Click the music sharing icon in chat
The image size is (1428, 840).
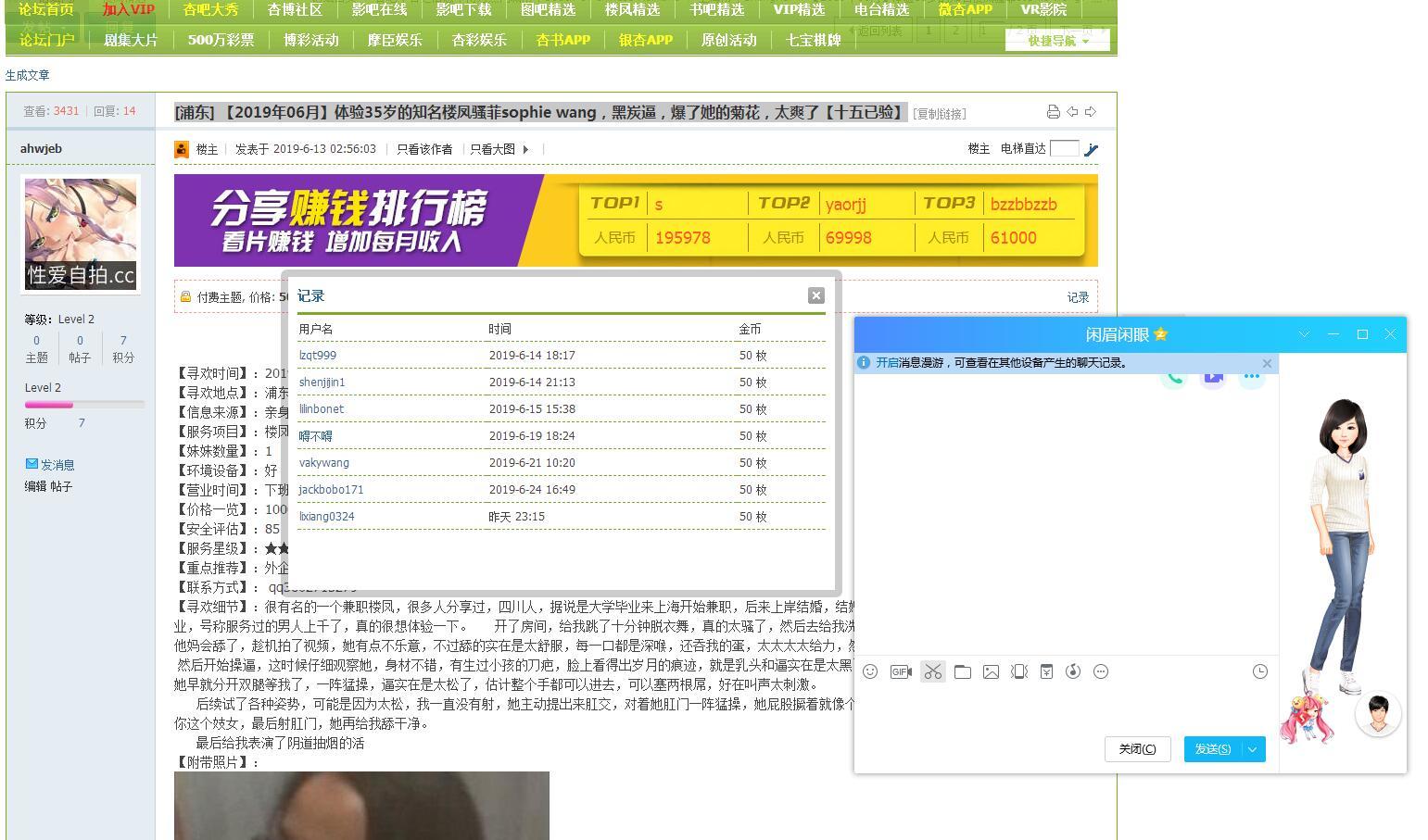(x=1073, y=671)
